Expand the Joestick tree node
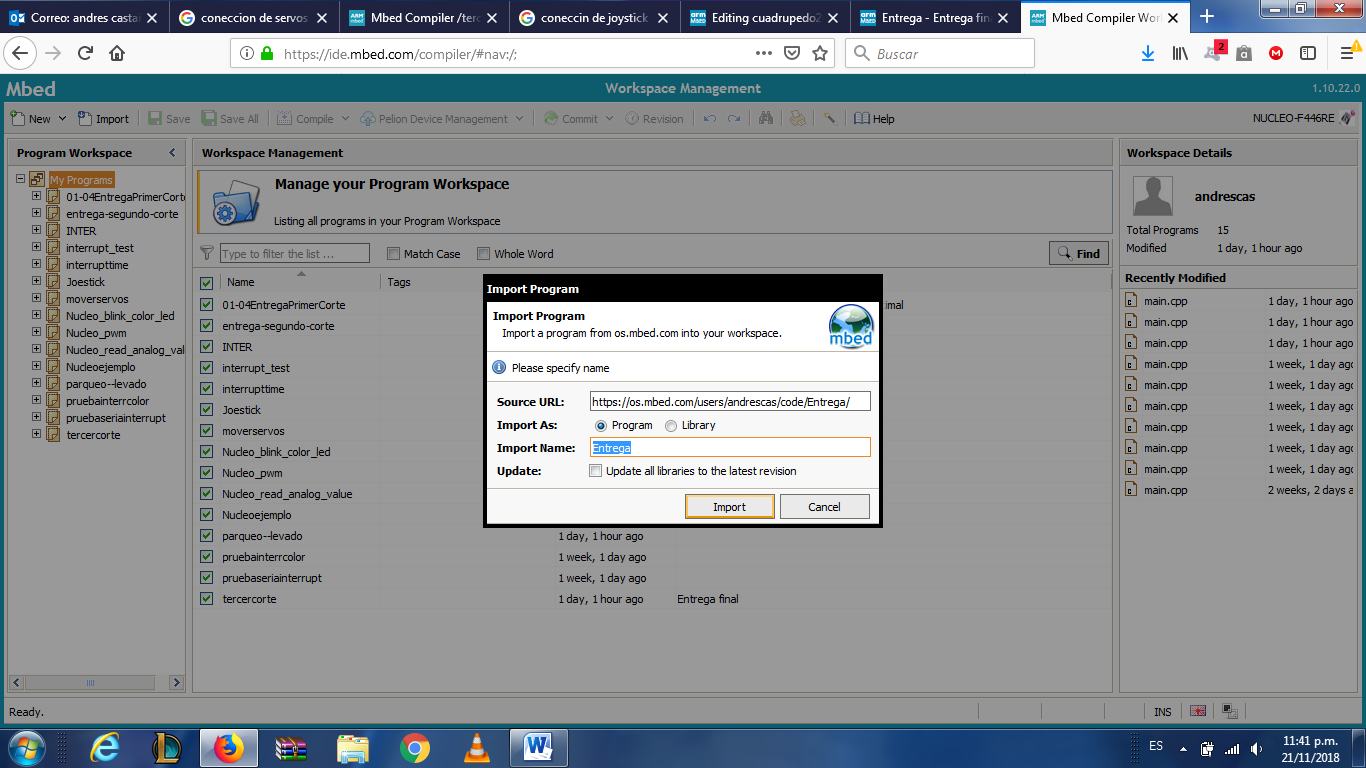 point(37,282)
